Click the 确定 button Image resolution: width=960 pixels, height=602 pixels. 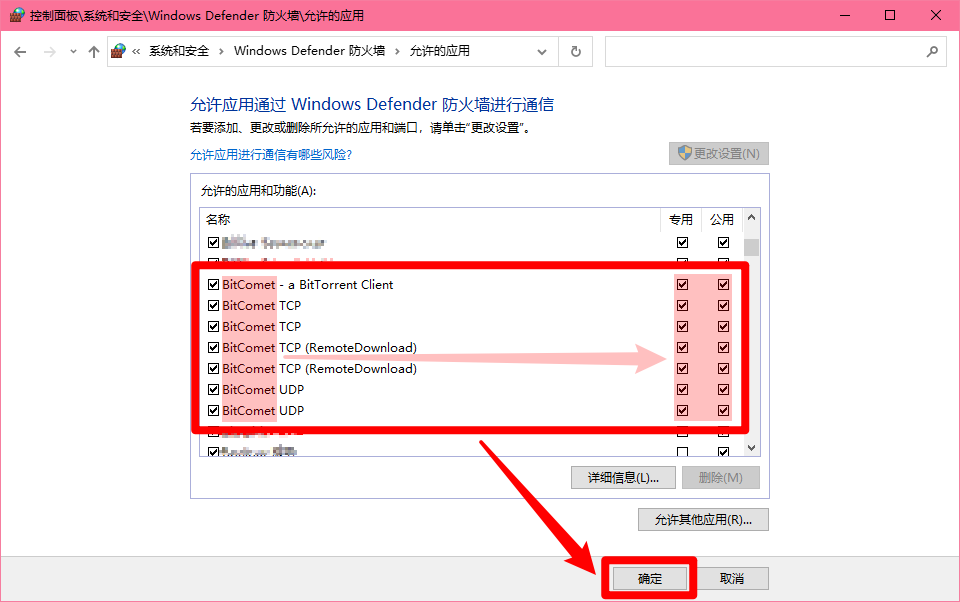coord(650,579)
